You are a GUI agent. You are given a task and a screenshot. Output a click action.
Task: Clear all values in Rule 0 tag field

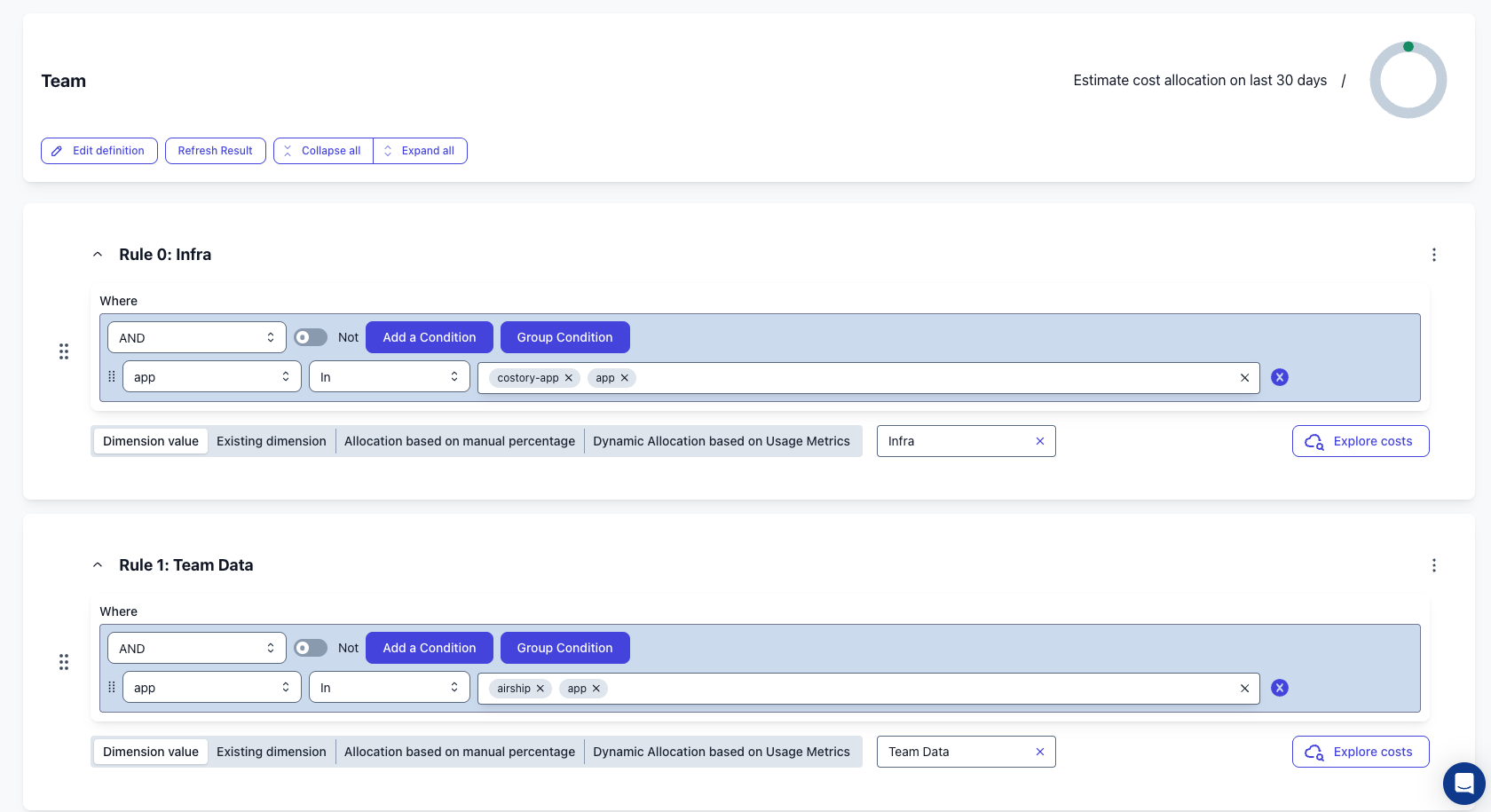(1244, 378)
